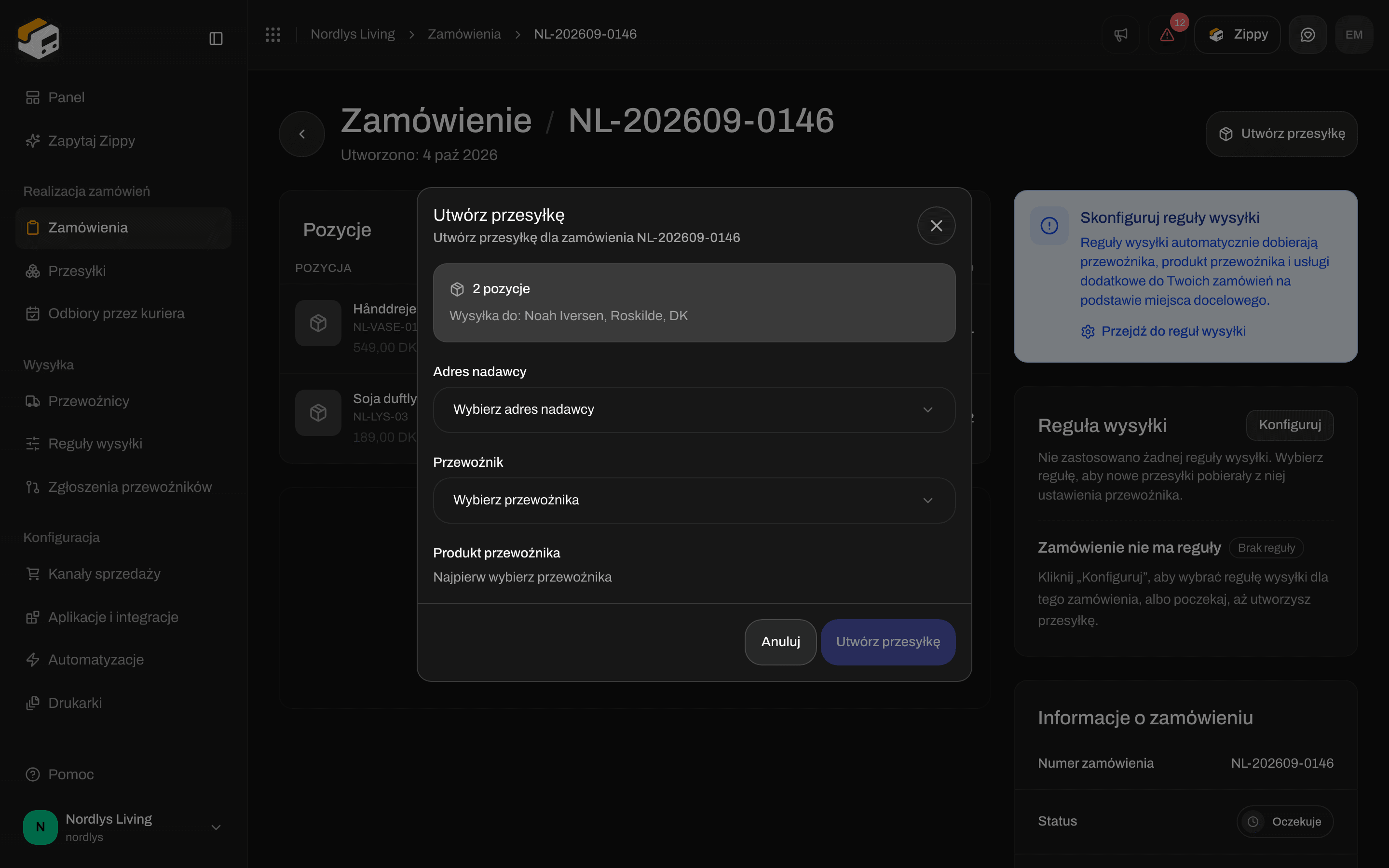Open Automatyzacje in the sidebar
This screenshot has height=868, width=1389.
coord(123,660)
